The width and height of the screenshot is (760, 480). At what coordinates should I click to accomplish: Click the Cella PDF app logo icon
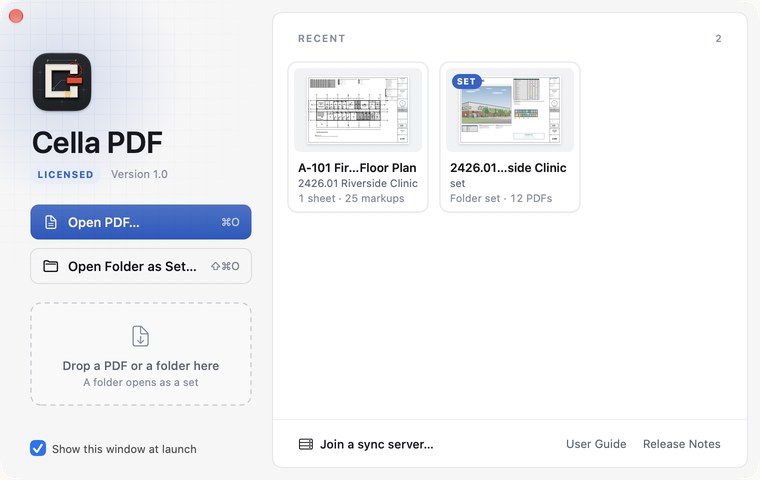point(62,81)
